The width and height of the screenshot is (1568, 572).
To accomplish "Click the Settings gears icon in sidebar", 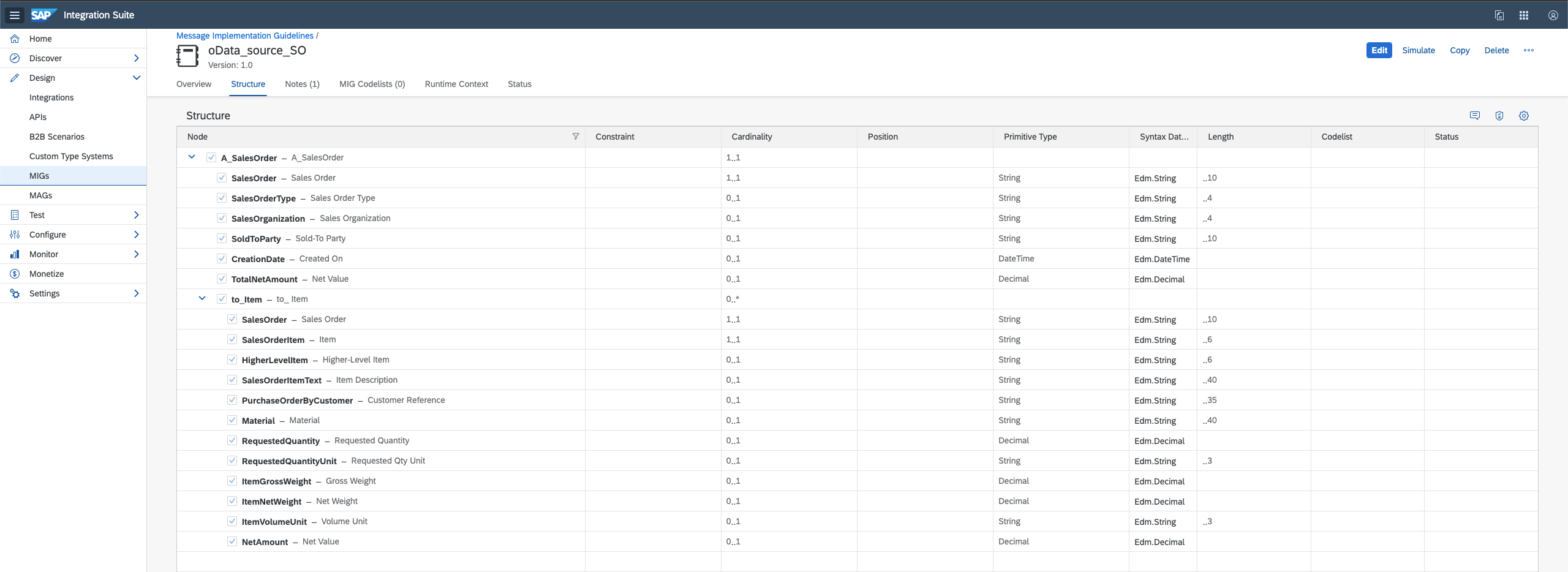I will click(15, 293).
